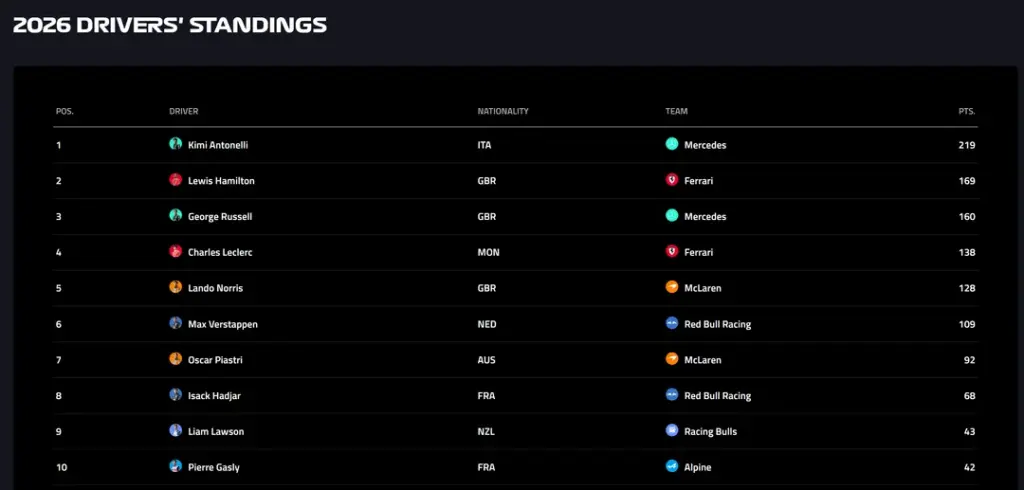Click the Racing Bulls team logo icon
Image resolution: width=1024 pixels, height=490 pixels.
click(x=672, y=431)
